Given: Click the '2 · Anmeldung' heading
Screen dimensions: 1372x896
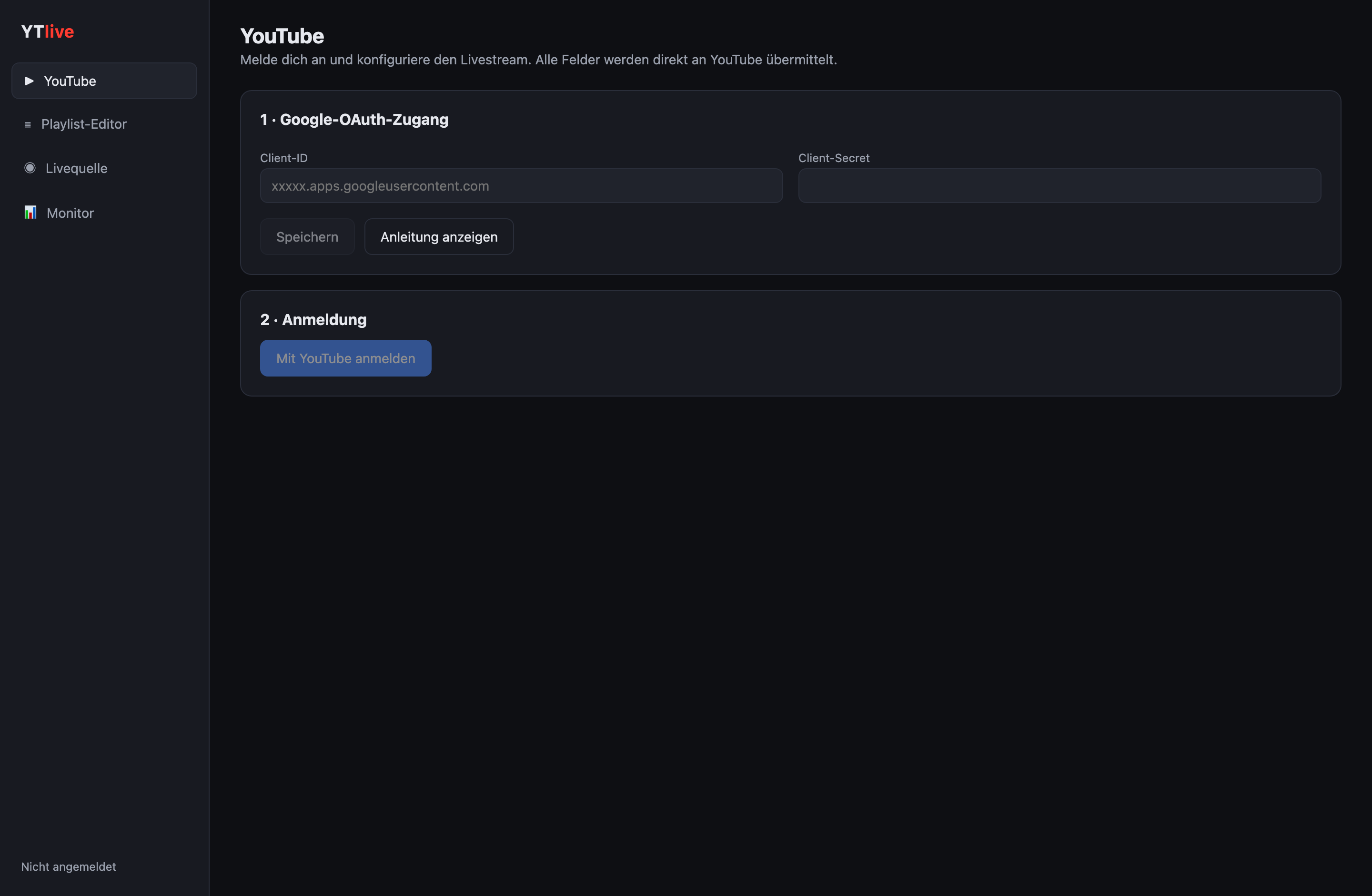Looking at the screenshot, I should click(313, 319).
